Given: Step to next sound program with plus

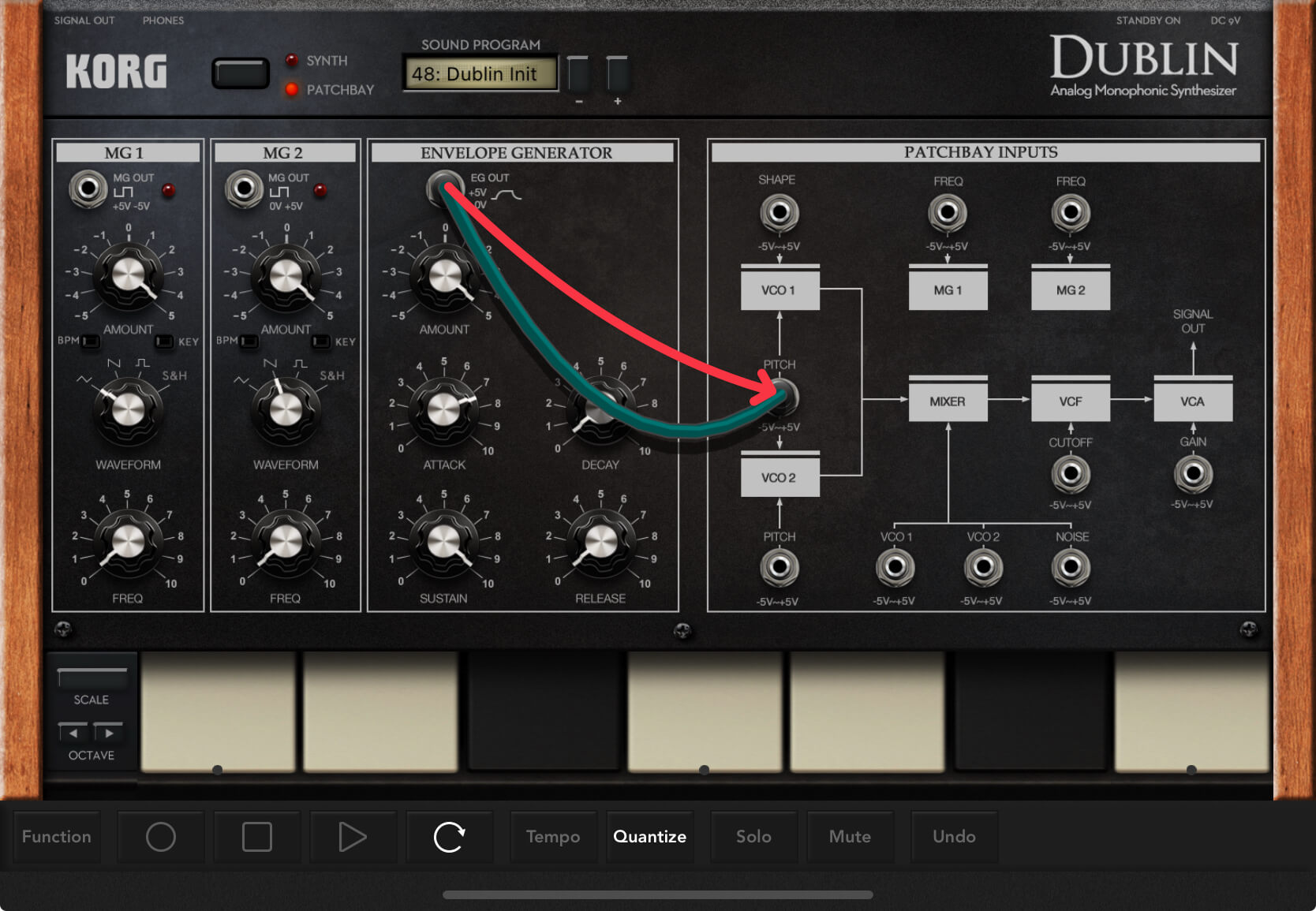Looking at the screenshot, I should [617, 76].
